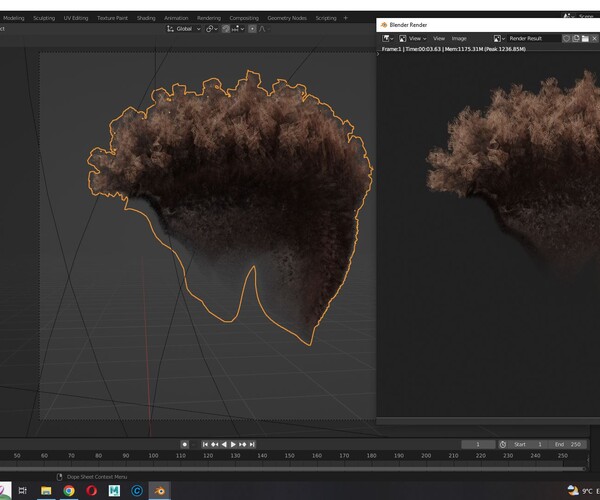Click the Blender logo in render window title
The image size is (600, 500).
click(x=384, y=25)
